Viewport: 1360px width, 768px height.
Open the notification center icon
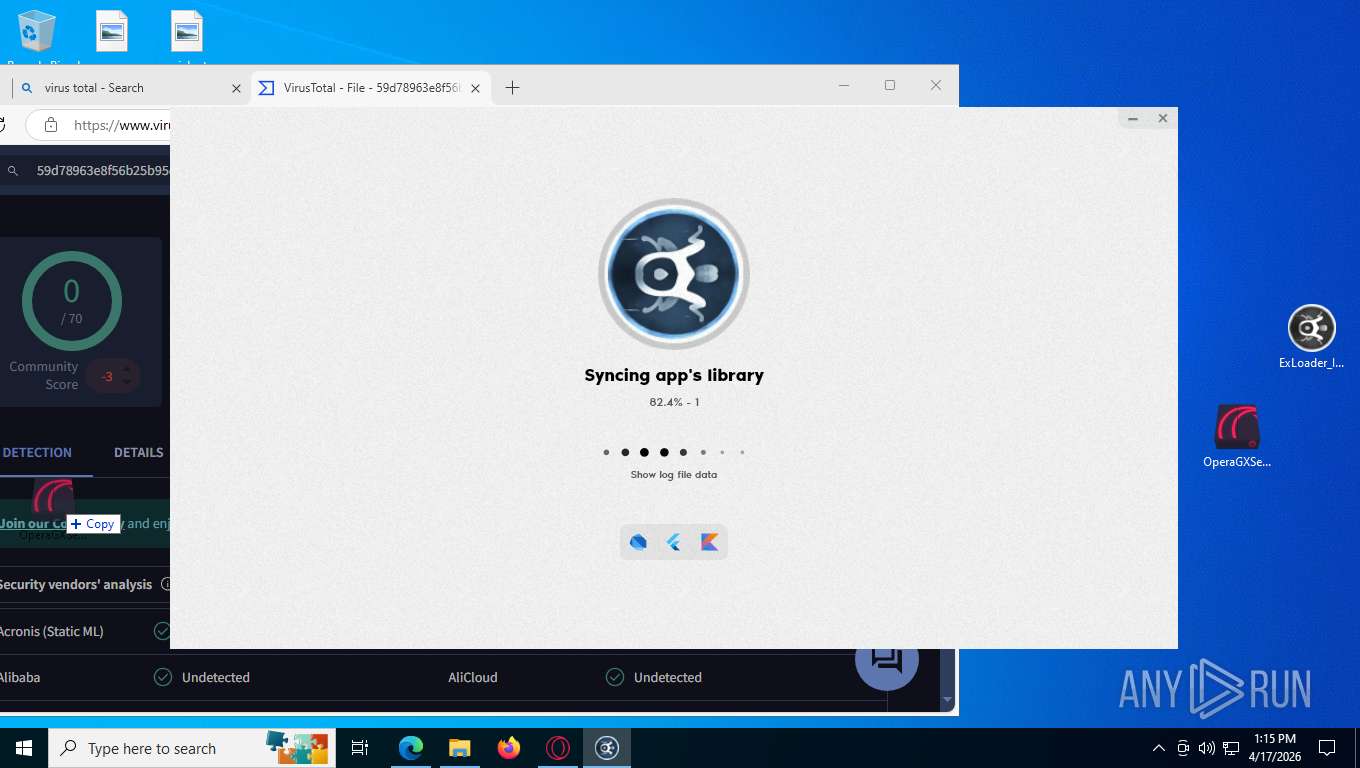coord(1327,748)
